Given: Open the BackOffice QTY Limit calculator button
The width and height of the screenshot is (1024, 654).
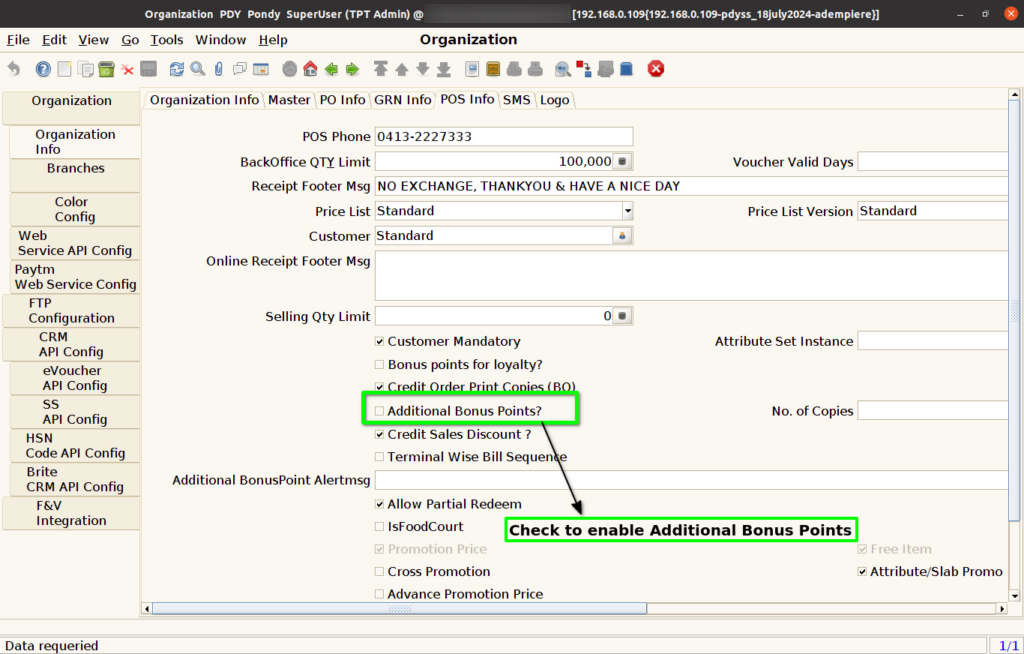Looking at the screenshot, I should [622, 161].
